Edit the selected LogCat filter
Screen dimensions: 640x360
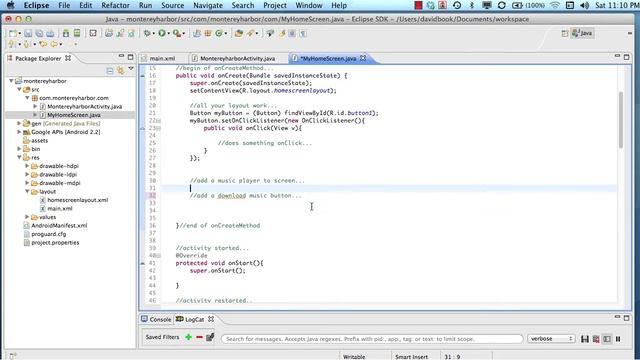pyautogui.click(x=210, y=337)
